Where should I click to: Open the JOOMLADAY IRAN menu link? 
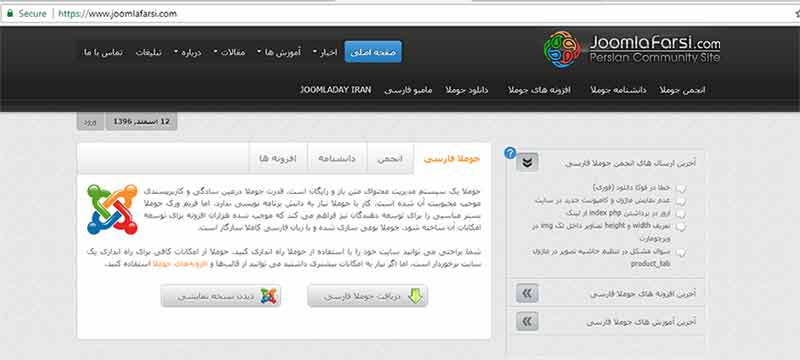[335, 90]
